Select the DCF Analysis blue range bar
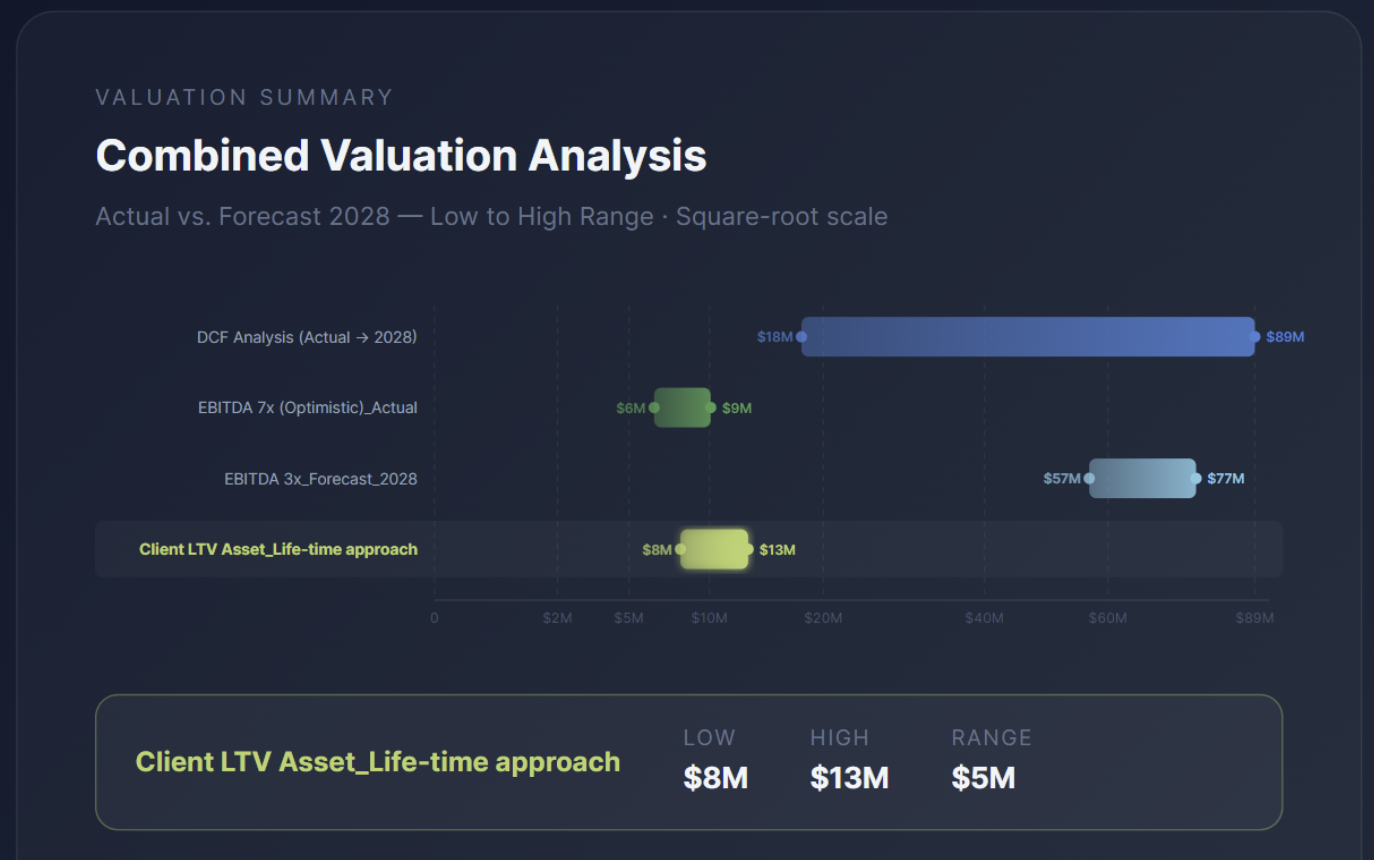Viewport: 1374px width, 860px height. [1028, 337]
